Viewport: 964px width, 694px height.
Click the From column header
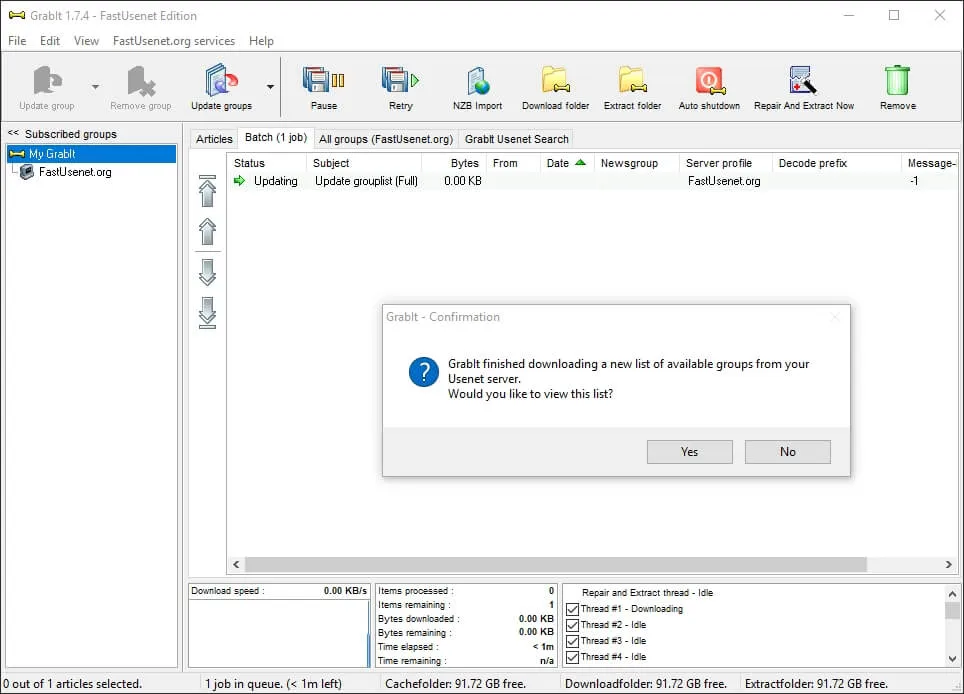click(513, 163)
